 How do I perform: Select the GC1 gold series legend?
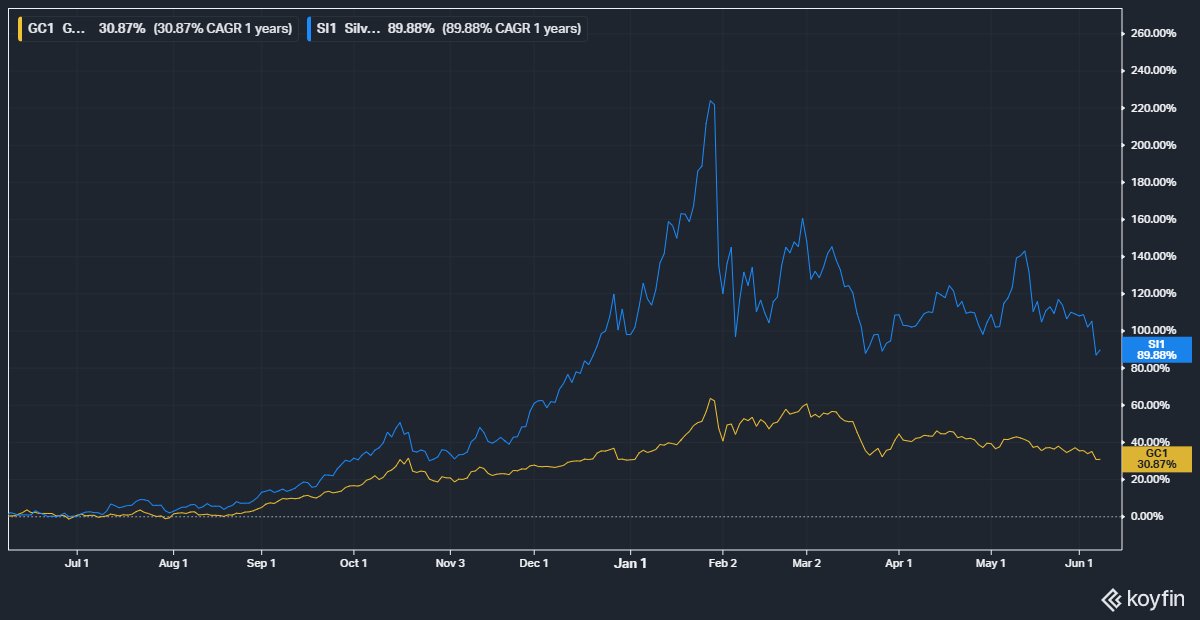coord(156,29)
